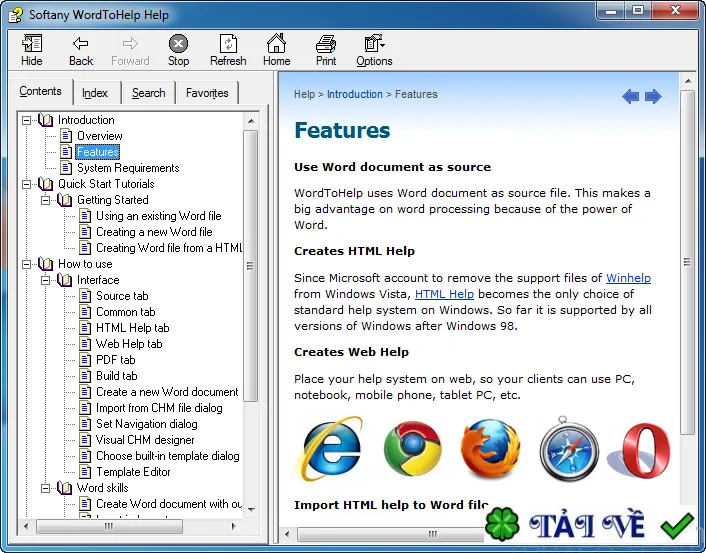Click the Overview page icon
This screenshot has width=706, height=553.
[66, 136]
